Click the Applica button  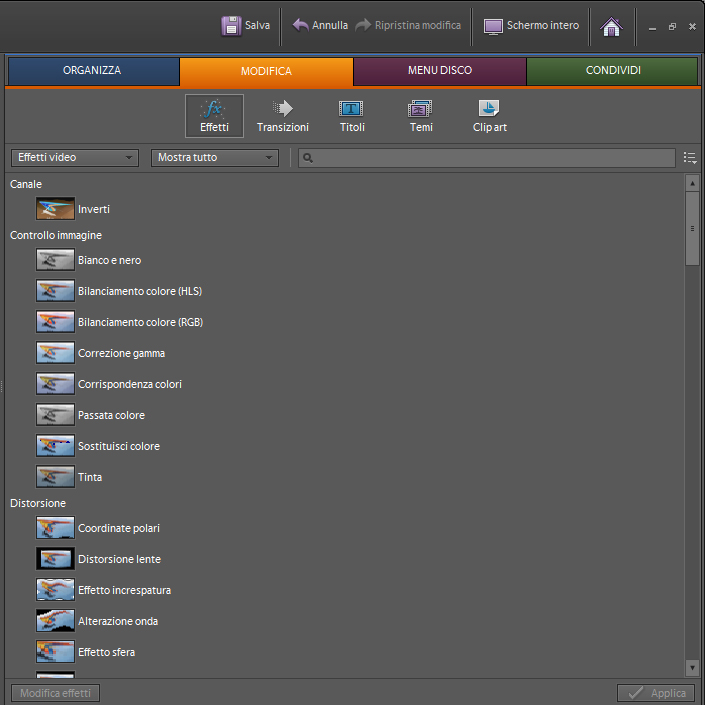655,693
